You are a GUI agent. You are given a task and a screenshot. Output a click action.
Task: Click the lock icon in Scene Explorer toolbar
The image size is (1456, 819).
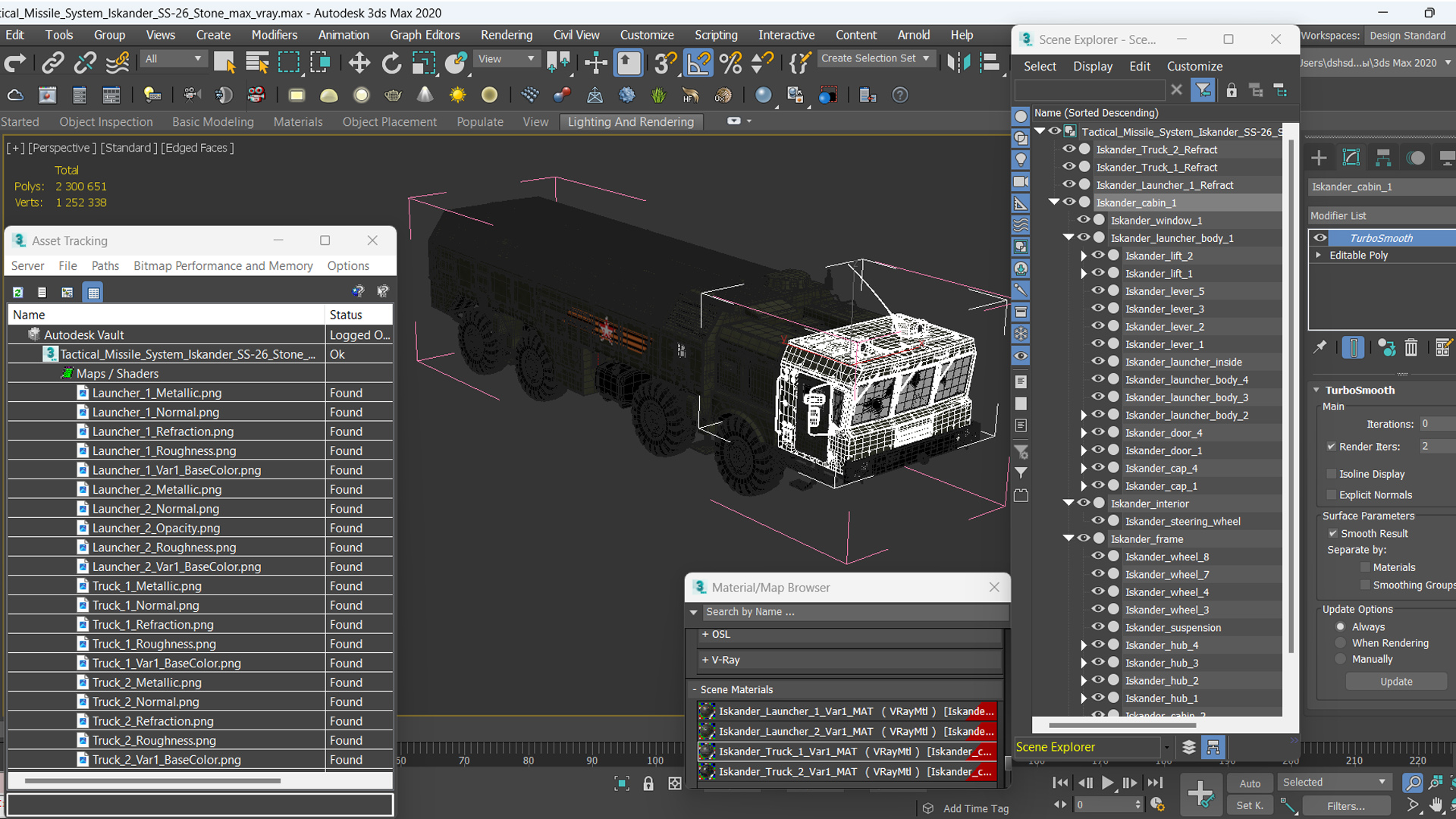click(1232, 90)
